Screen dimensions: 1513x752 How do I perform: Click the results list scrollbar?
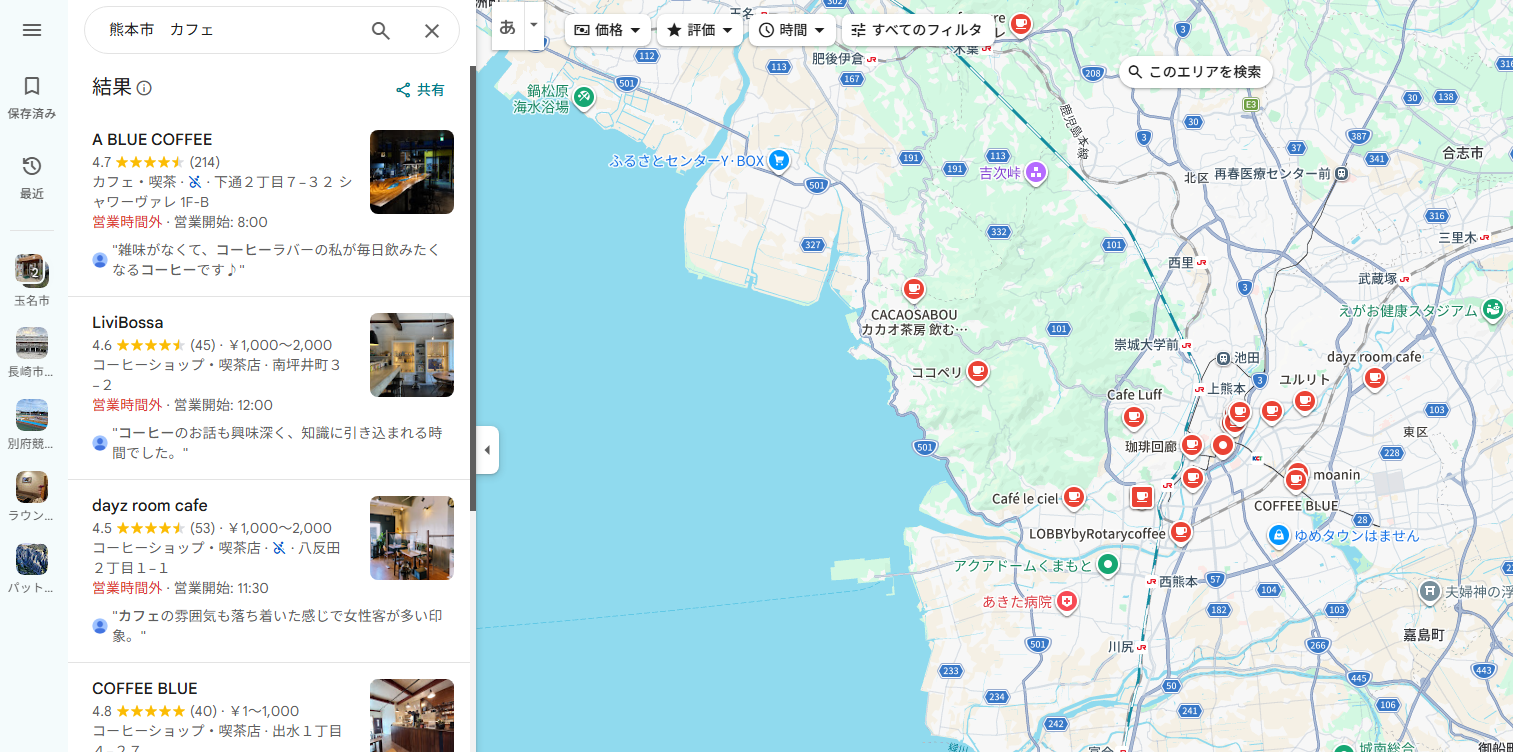(473, 300)
